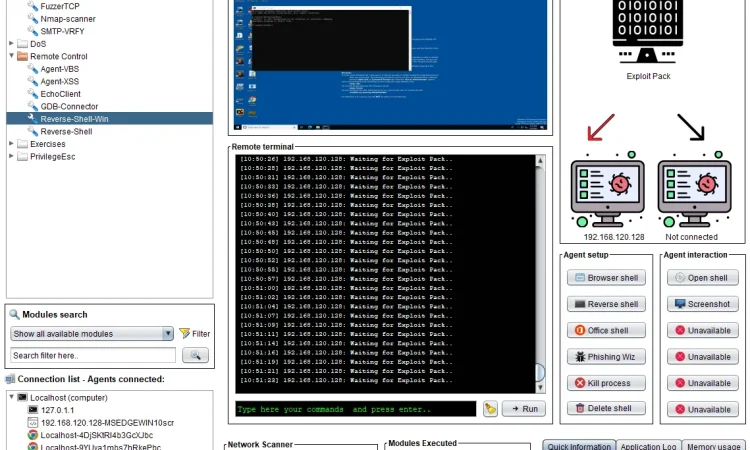Collapse the Remote Control folder

coord(10,57)
